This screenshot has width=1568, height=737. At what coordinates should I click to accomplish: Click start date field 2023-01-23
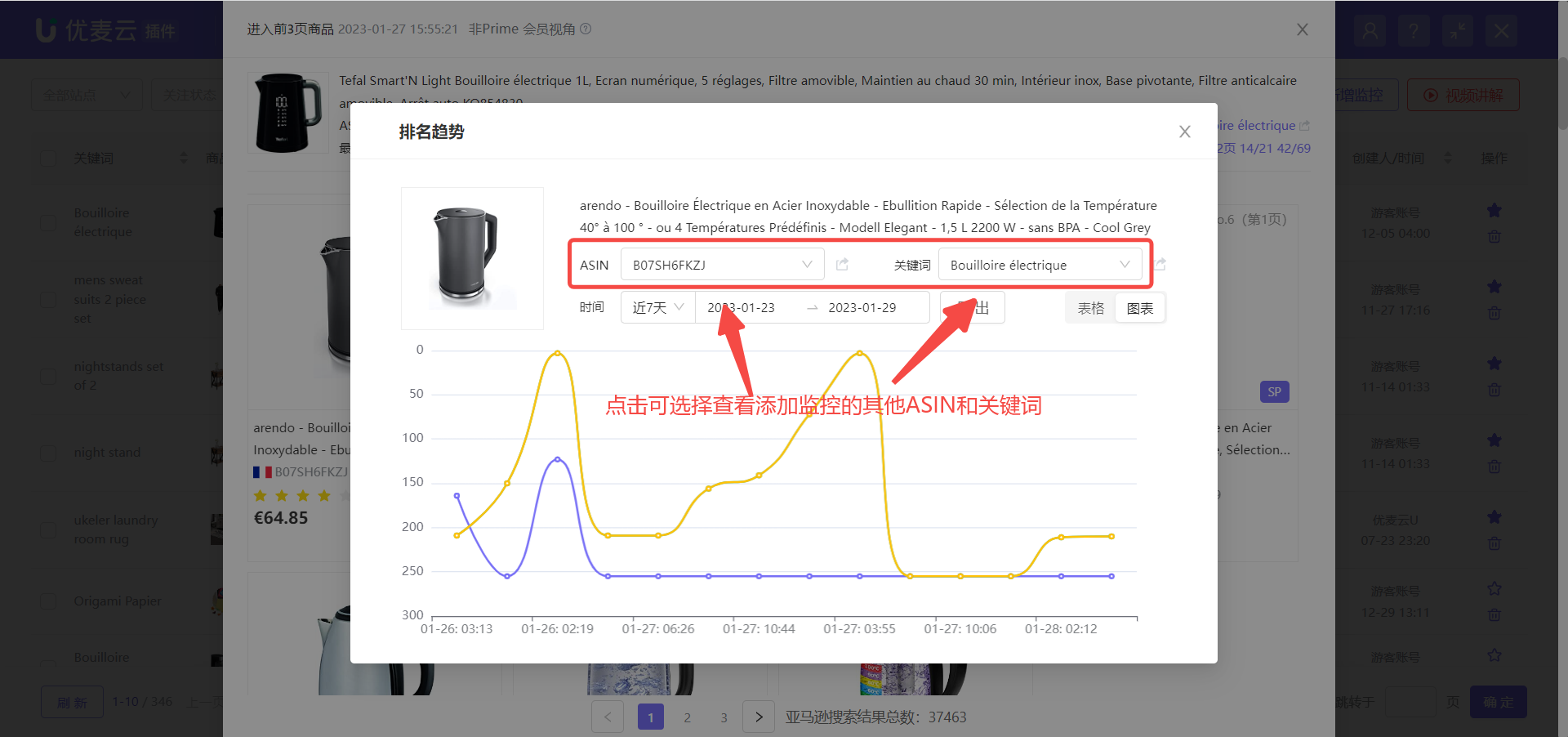coord(741,308)
